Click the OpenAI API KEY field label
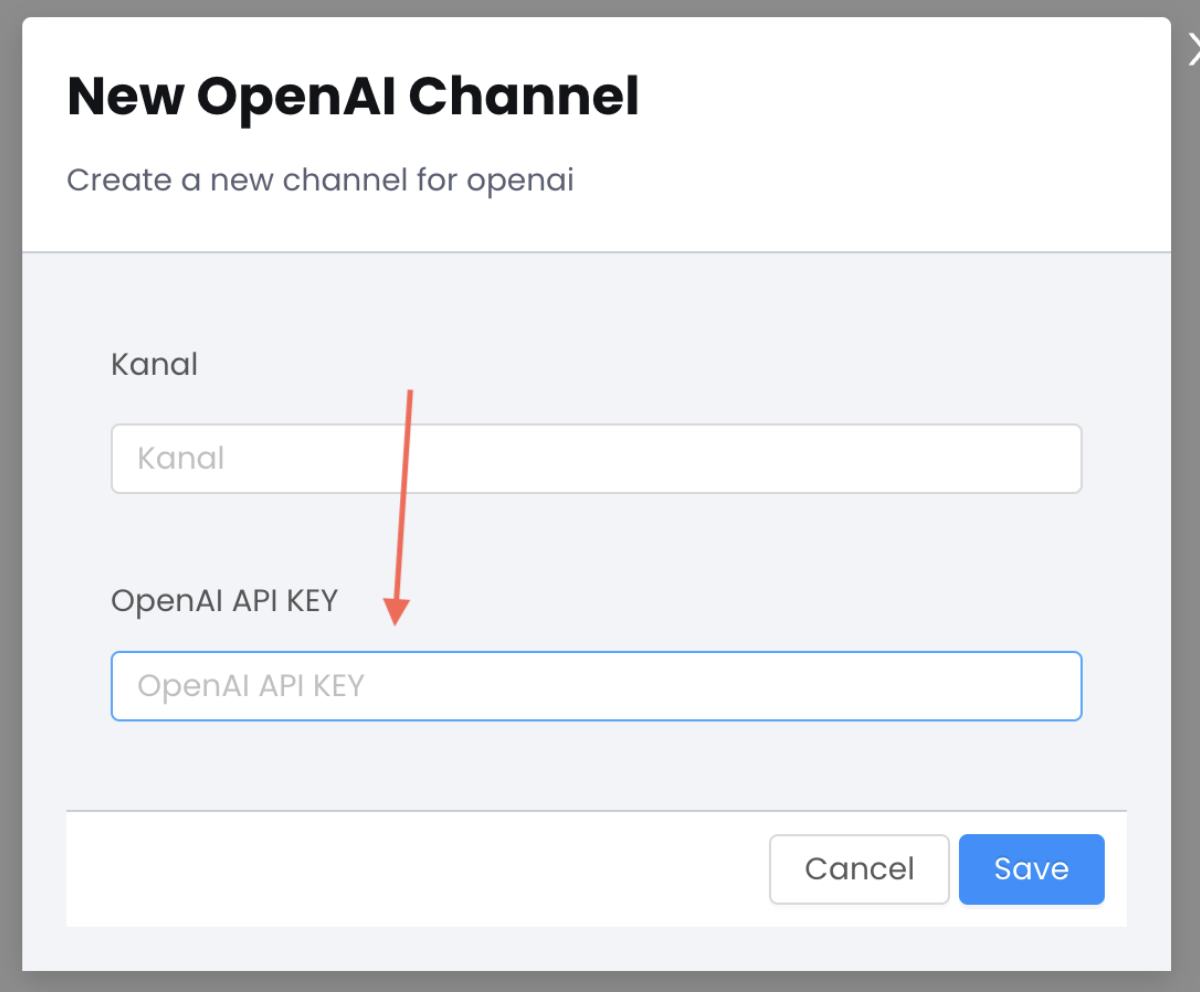The width and height of the screenshot is (1200, 992). (224, 601)
